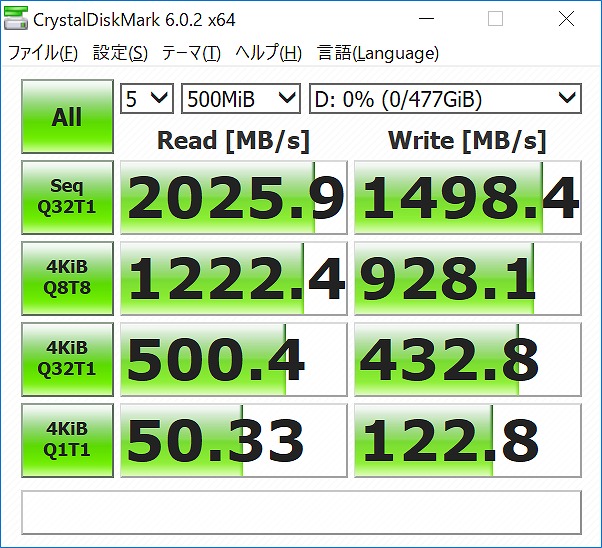The width and height of the screenshot is (602, 548).
Task: Start the 4KiB Q1T1 test
Action: click(x=68, y=440)
